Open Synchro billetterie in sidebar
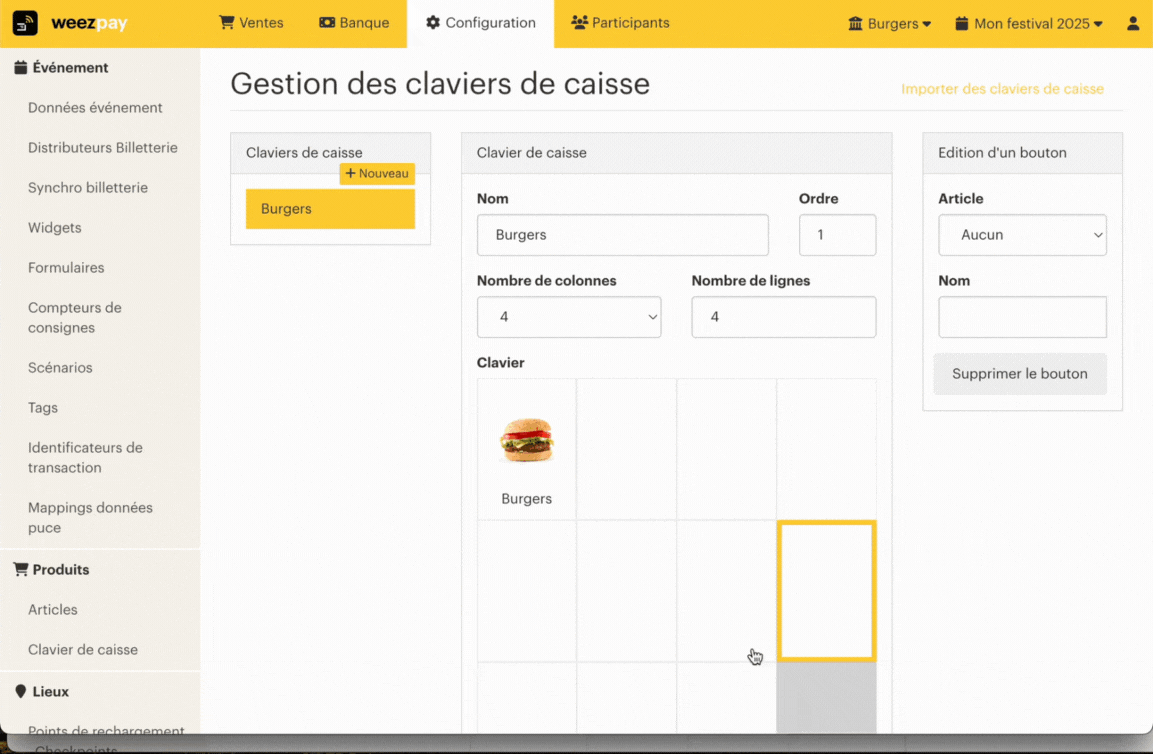The height and width of the screenshot is (754, 1153). (x=88, y=188)
